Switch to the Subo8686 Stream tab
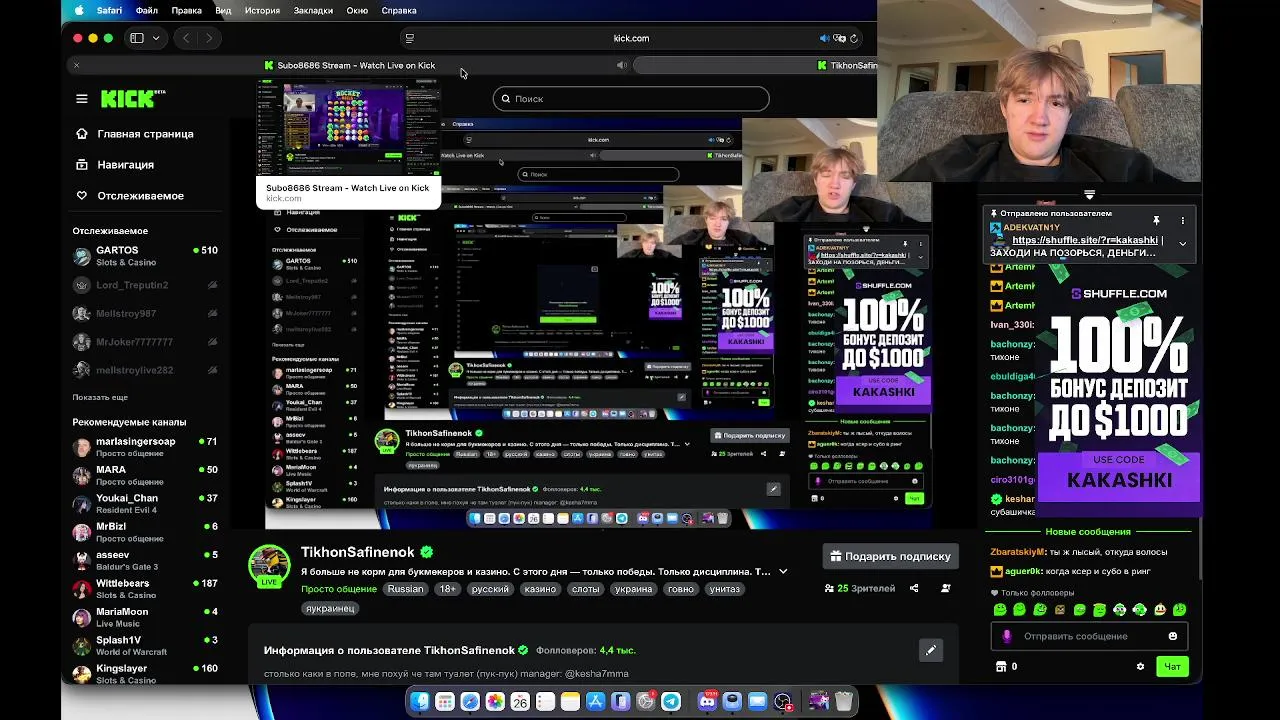This screenshot has height=720, width=1280. pyautogui.click(x=349, y=65)
